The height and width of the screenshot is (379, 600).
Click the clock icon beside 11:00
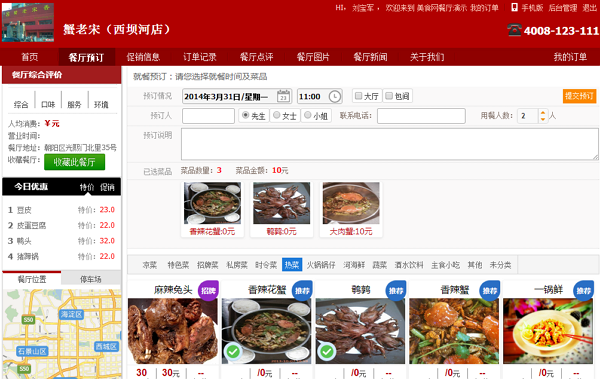tap(335, 96)
